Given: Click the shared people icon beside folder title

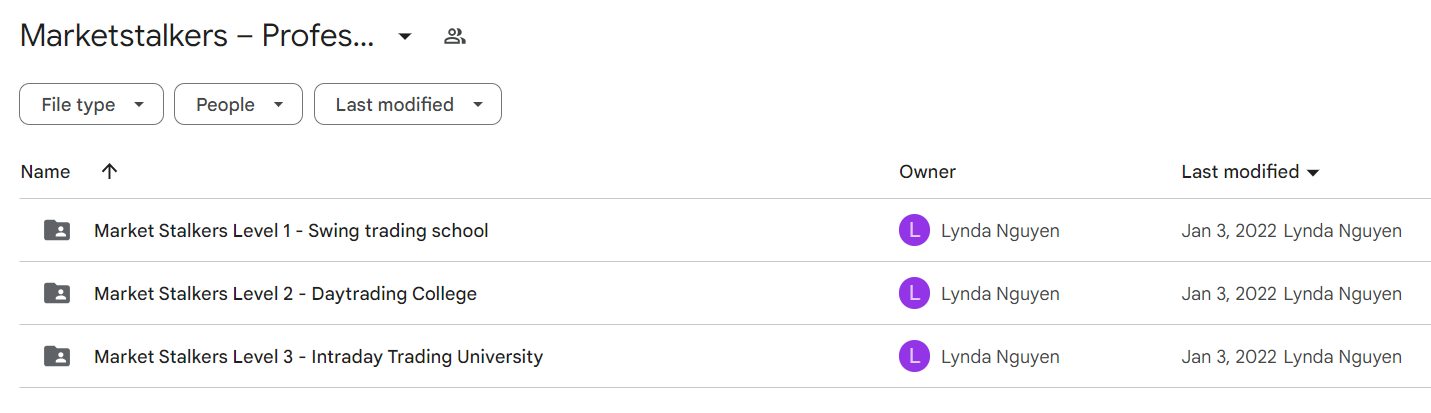Looking at the screenshot, I should coord(455,37).
